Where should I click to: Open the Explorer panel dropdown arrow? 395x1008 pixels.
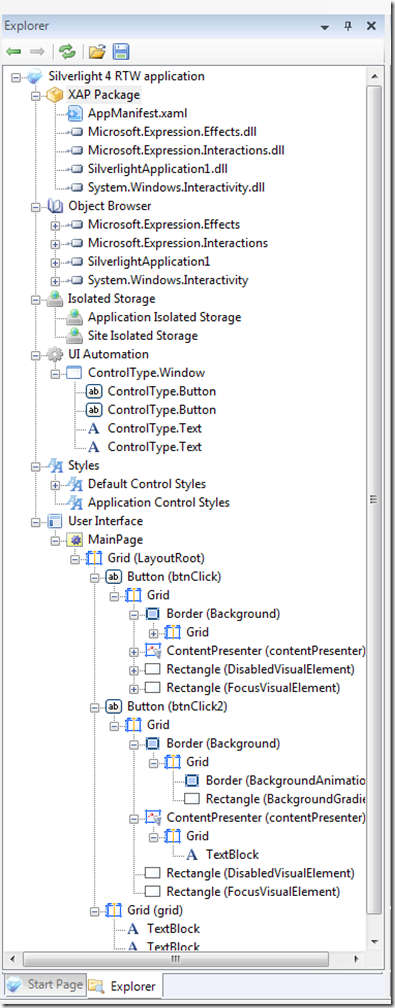tap(325, 27)
